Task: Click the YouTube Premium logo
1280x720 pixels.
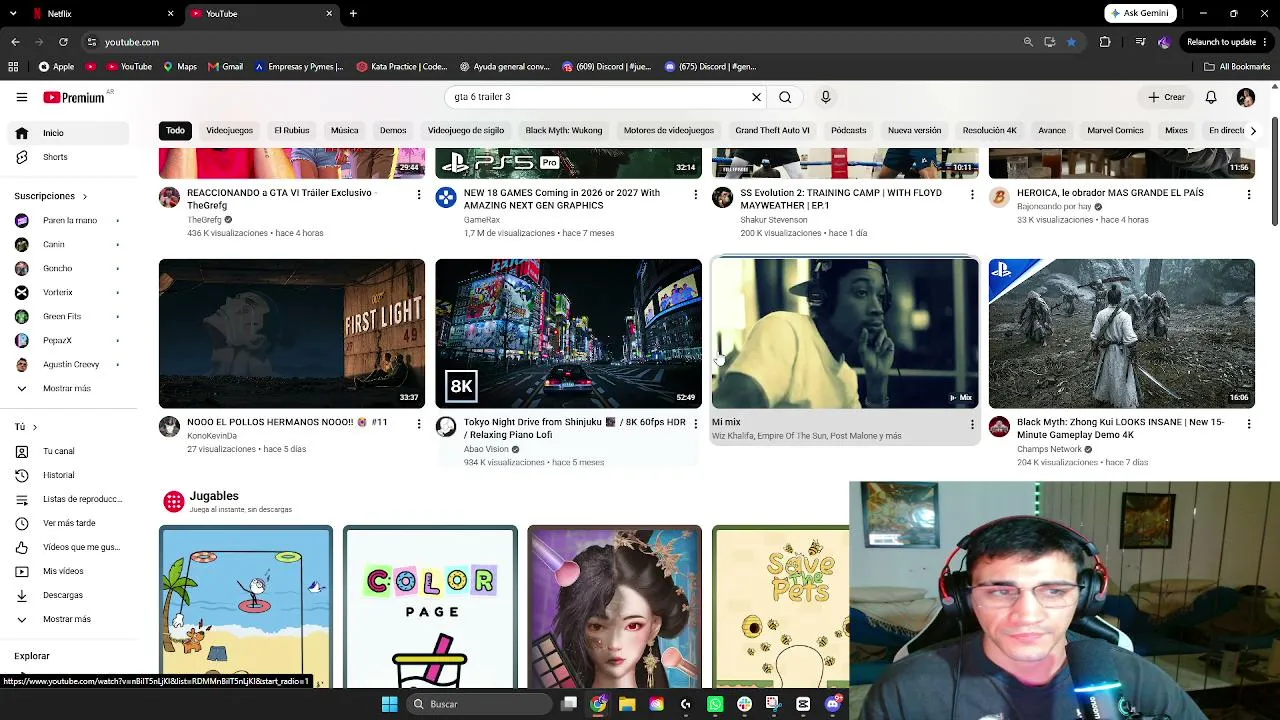Action: point(74,97)
